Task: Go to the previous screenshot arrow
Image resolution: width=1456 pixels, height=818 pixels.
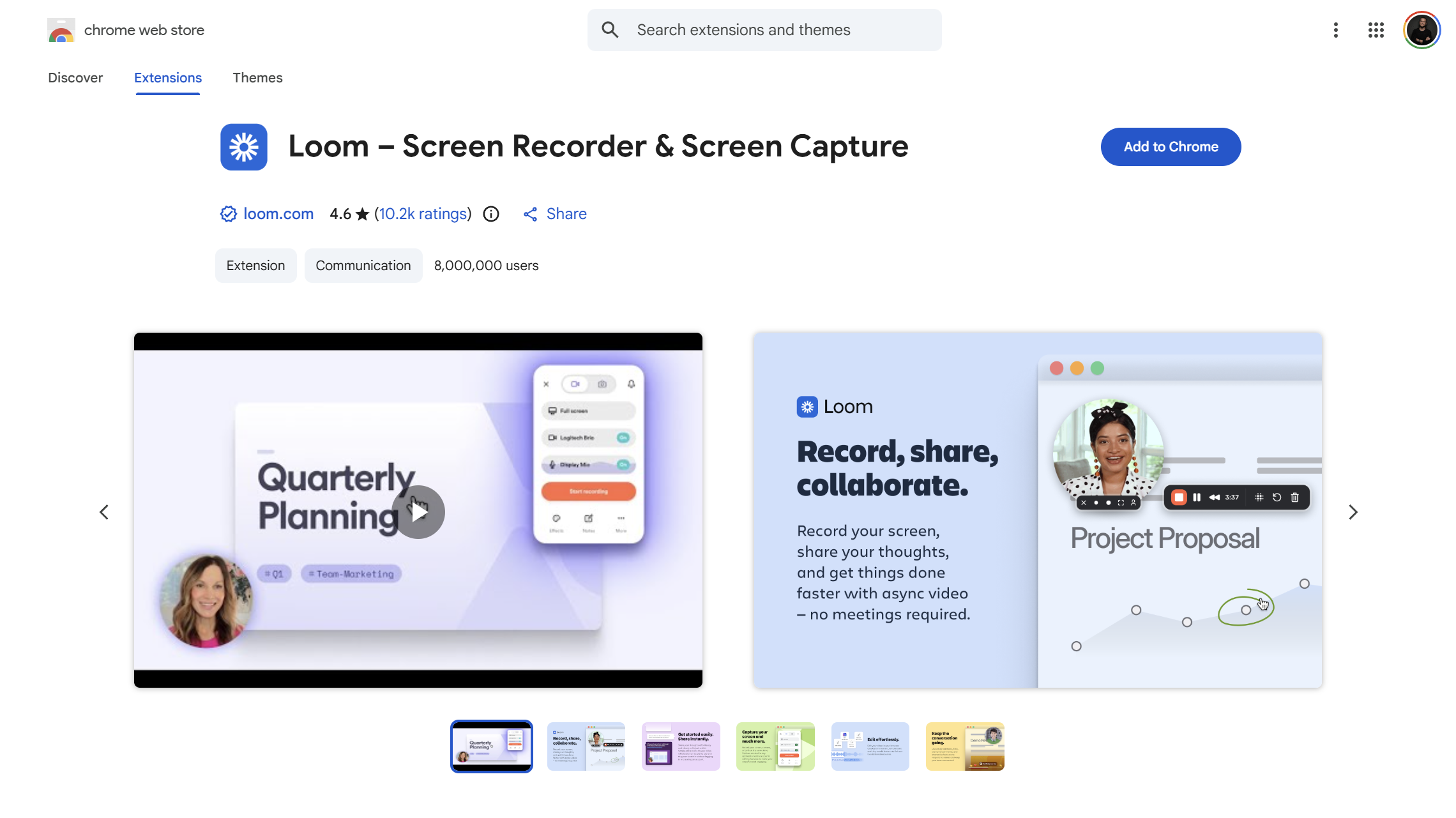Action: (104, 512)
